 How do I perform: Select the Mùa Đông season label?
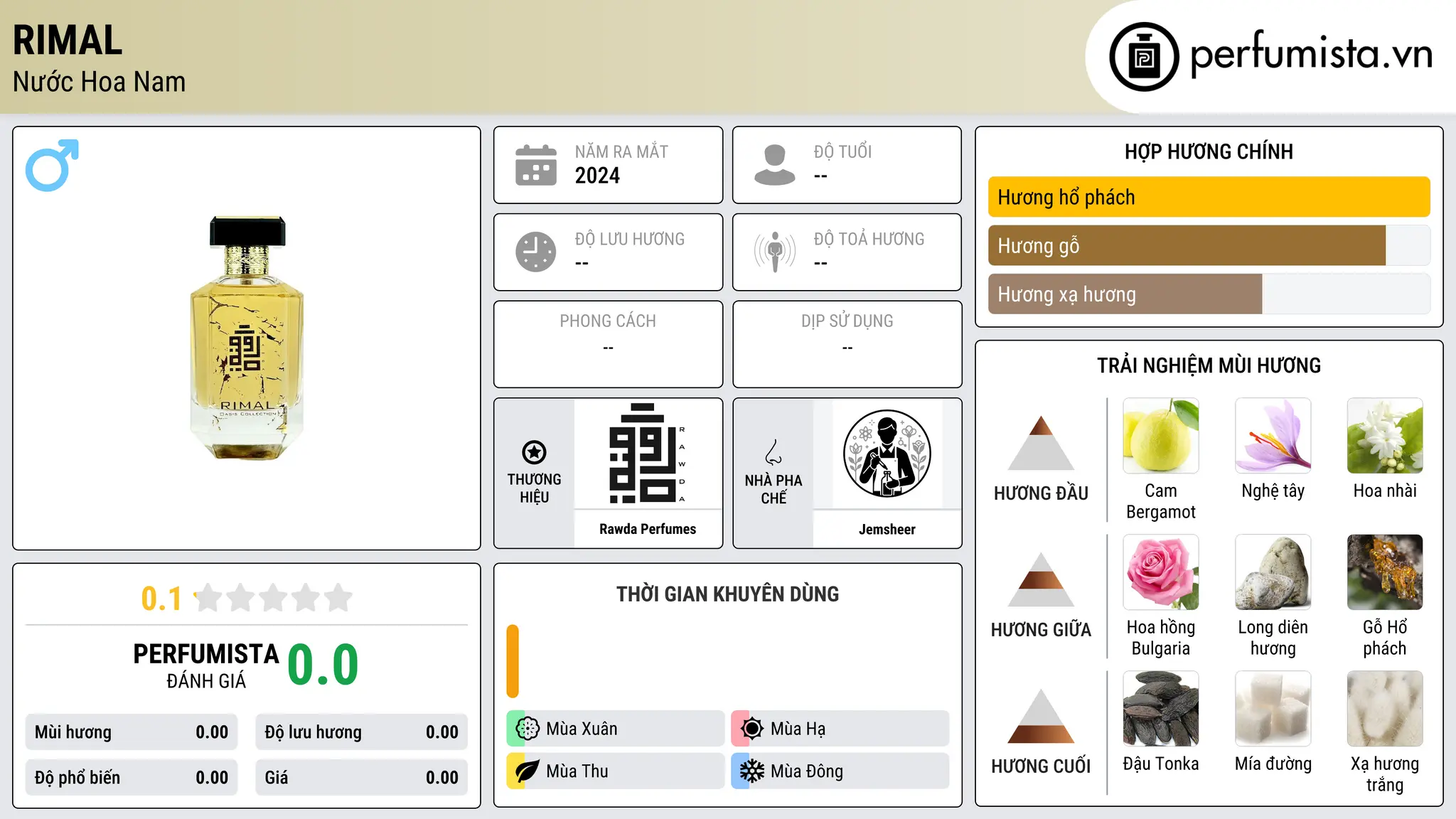(807, 771)
